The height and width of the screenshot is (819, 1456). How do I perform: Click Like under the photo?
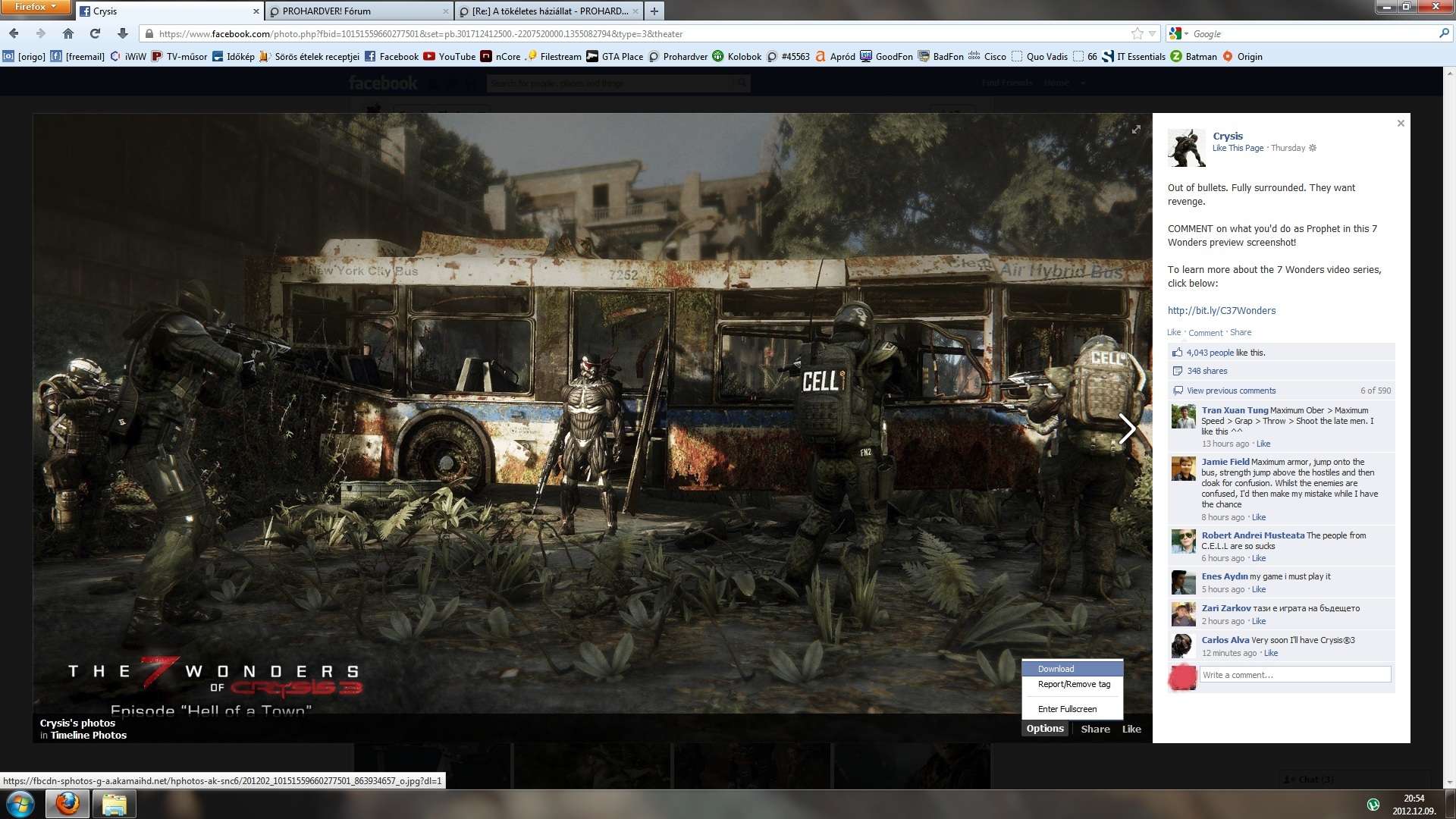pyautogui.click(x=1131, y=729)
